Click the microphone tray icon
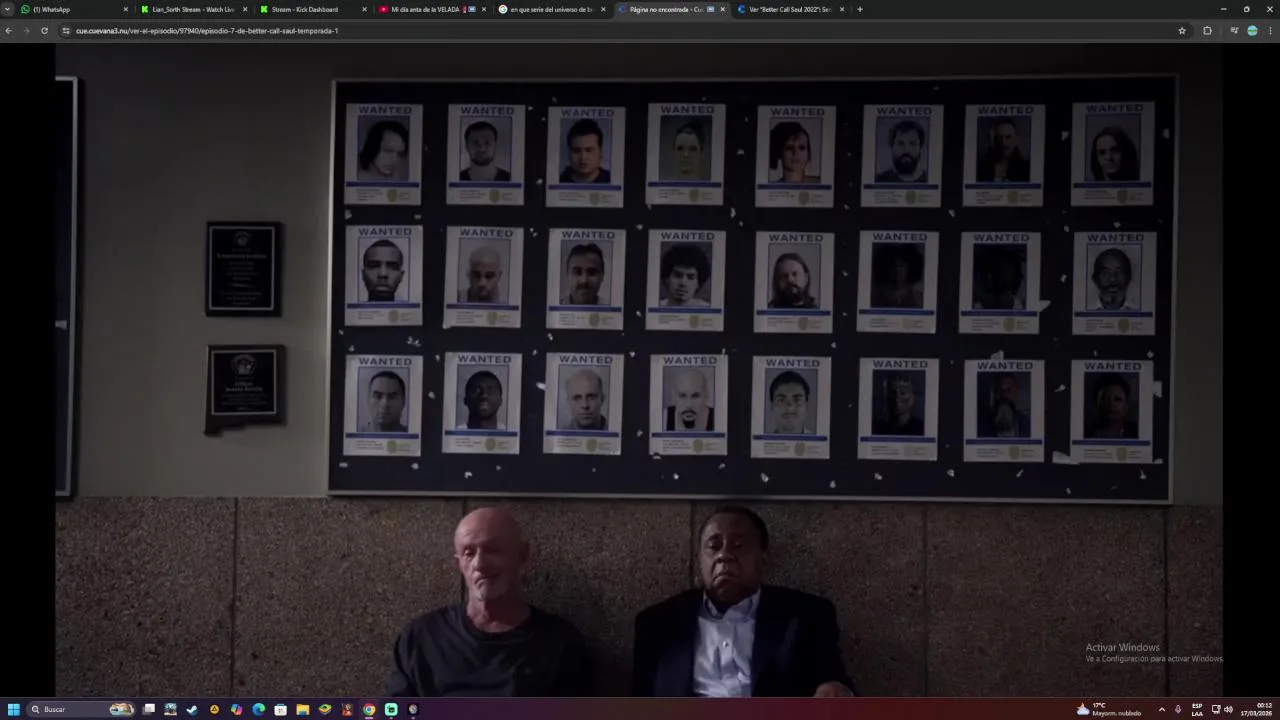The width and height of the screenshot is (1280, 720). (1178, 709)
